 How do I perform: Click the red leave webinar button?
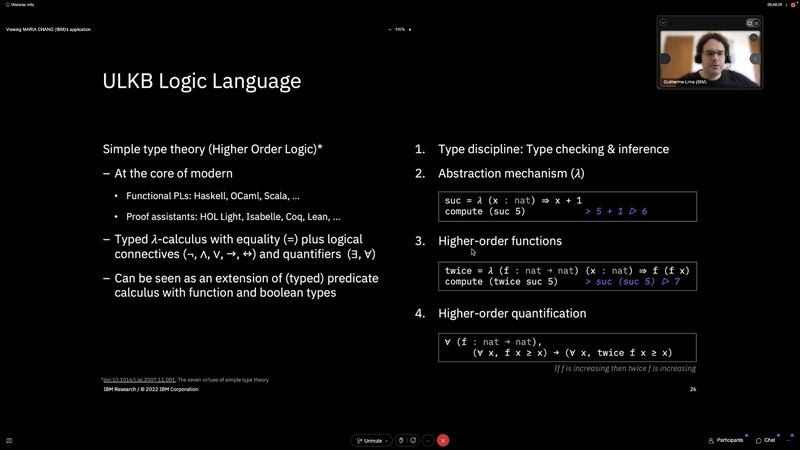click(443, 440)
